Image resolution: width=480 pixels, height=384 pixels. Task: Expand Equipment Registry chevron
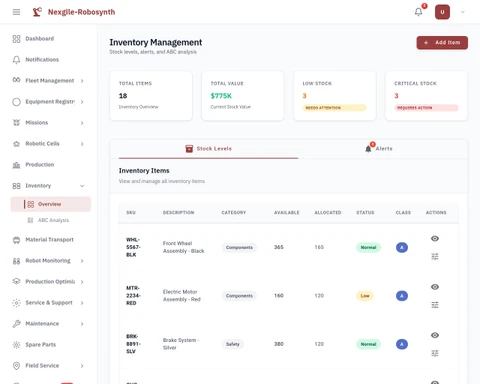point(82,102)
